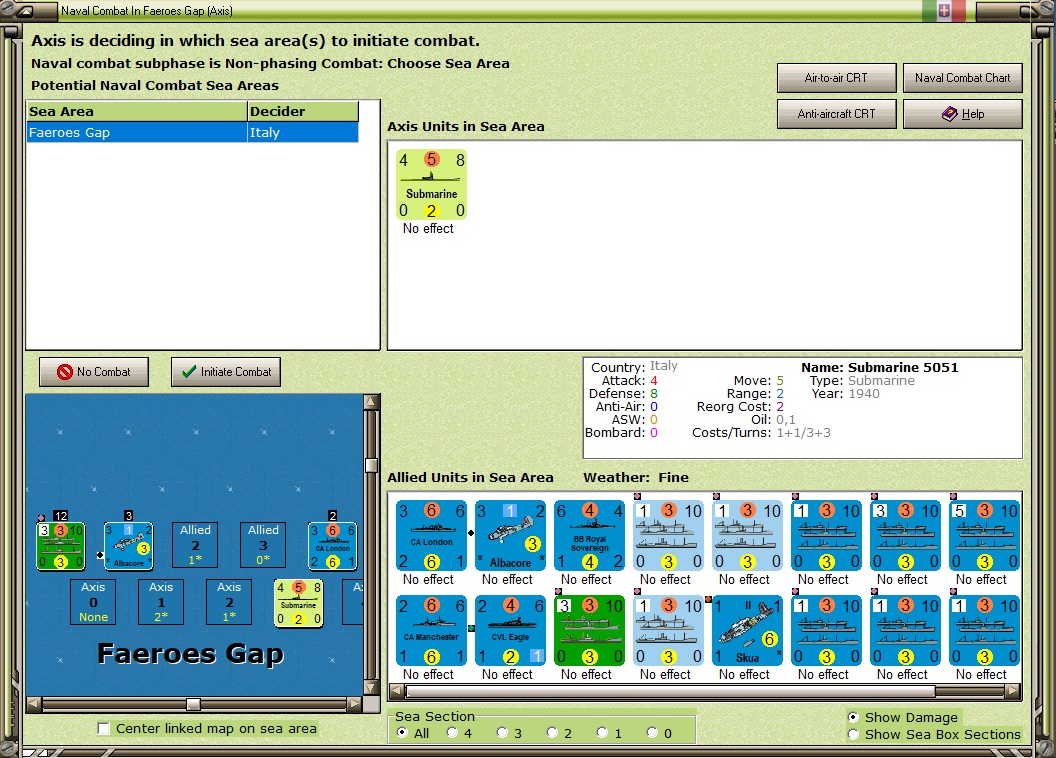Viewport: 1056px width, 758px height.
Task: Select the convoy counter right of Skua
Action: point(826,630)
